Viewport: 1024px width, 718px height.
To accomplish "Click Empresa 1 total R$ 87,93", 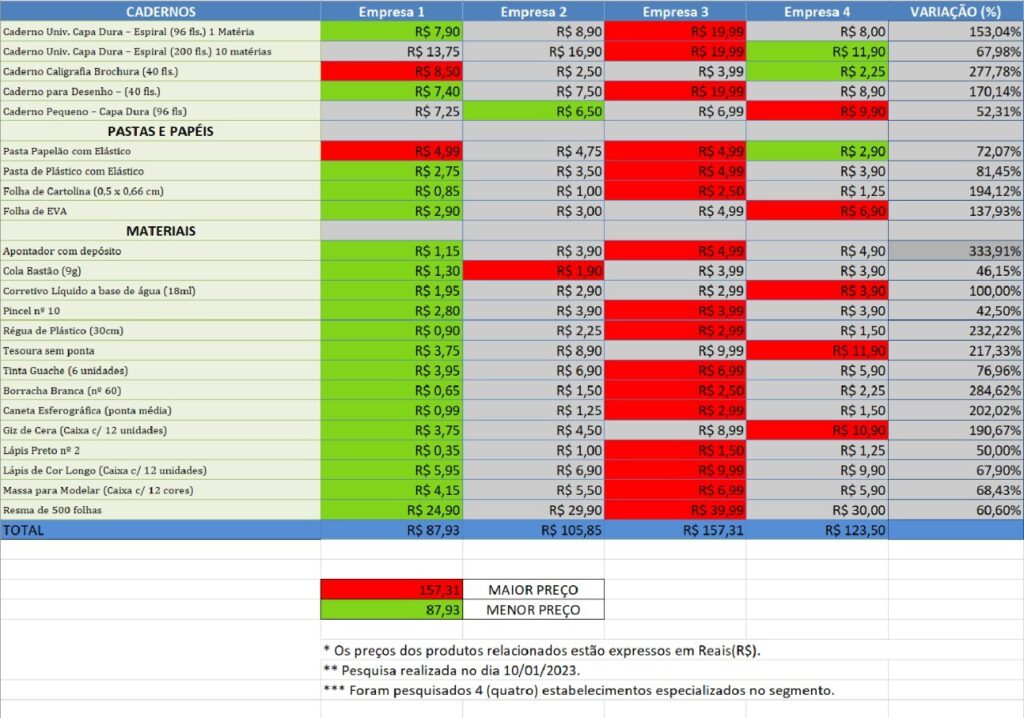I will coord(392,531).
